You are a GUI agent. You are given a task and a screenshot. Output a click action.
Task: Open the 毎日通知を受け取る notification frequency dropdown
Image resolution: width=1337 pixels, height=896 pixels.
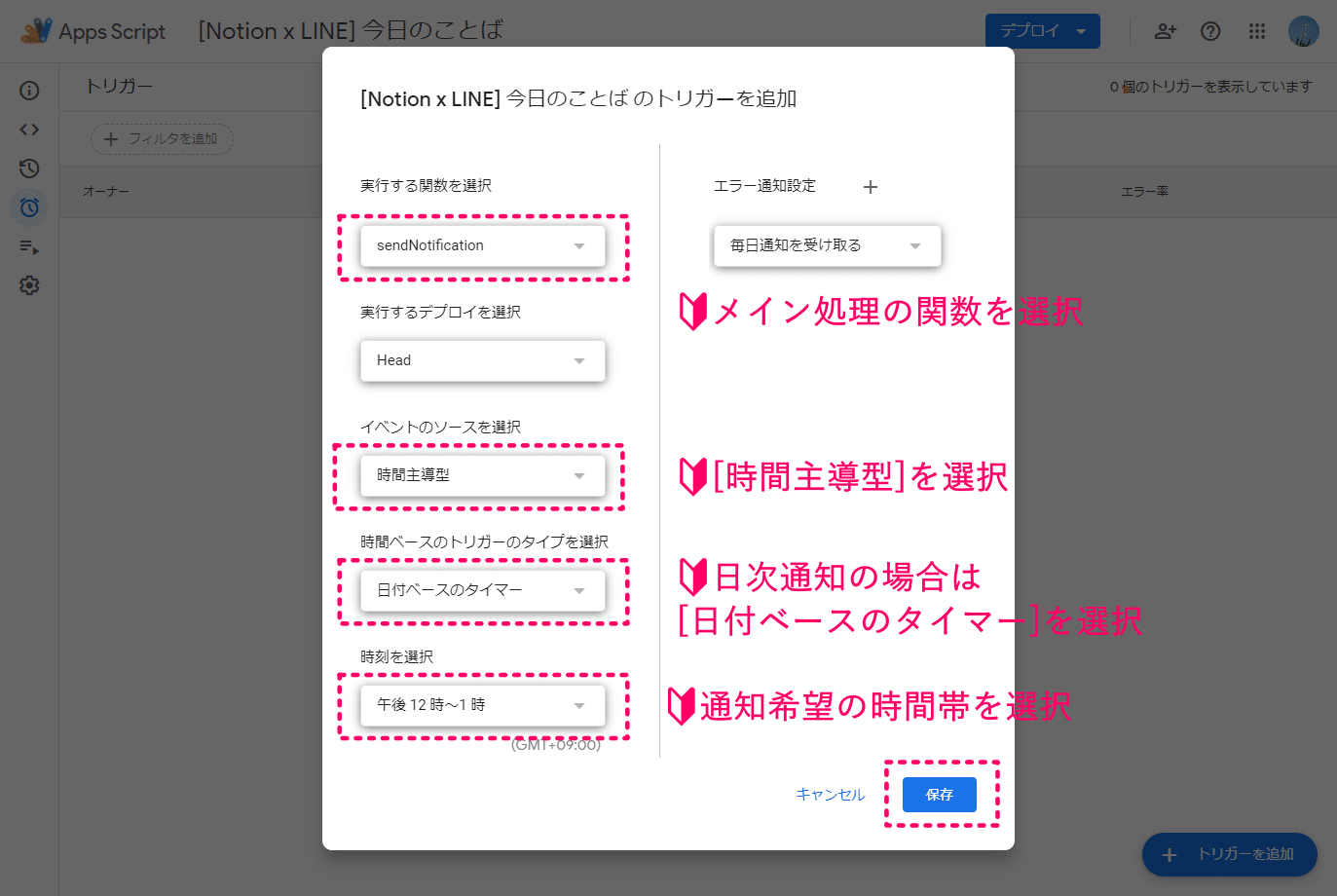click(828, 245)
